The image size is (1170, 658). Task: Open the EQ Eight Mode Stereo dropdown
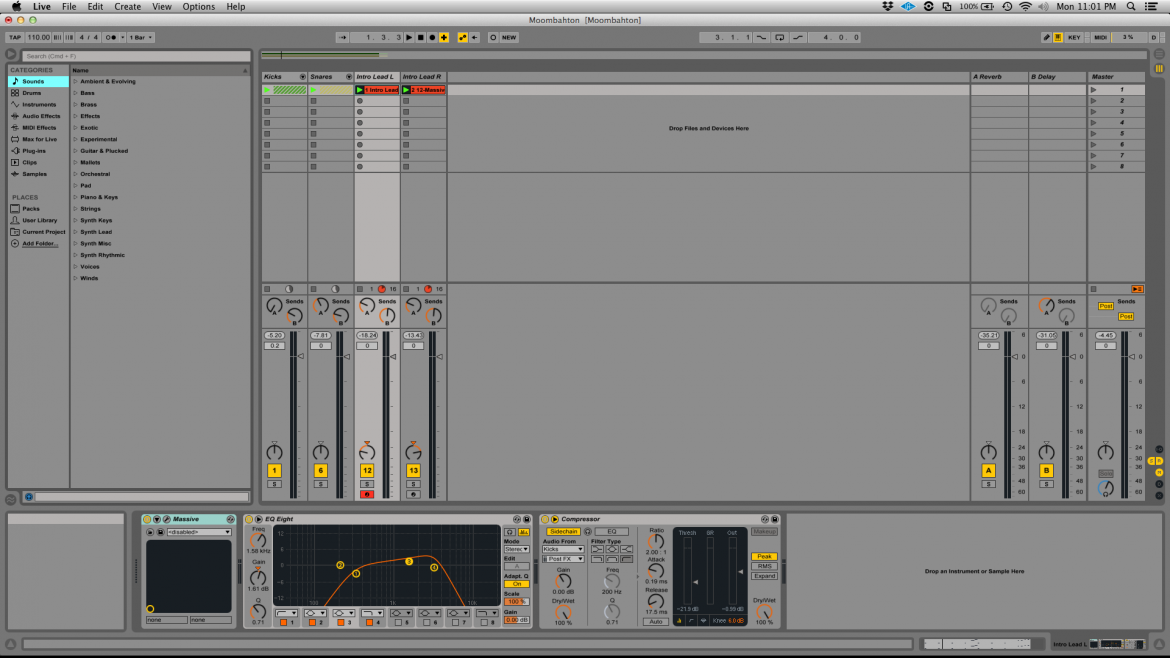click(516, 549)
